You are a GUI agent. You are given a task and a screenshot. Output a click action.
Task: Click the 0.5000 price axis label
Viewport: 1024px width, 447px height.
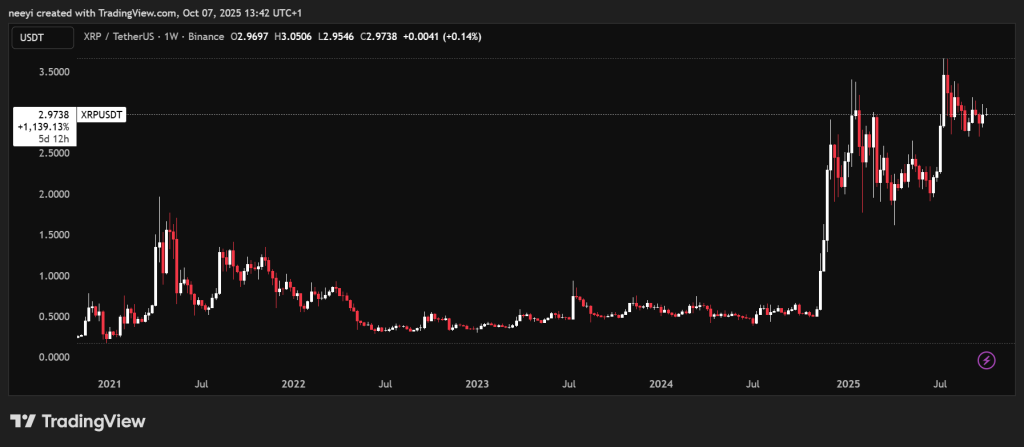coord(52,317)
